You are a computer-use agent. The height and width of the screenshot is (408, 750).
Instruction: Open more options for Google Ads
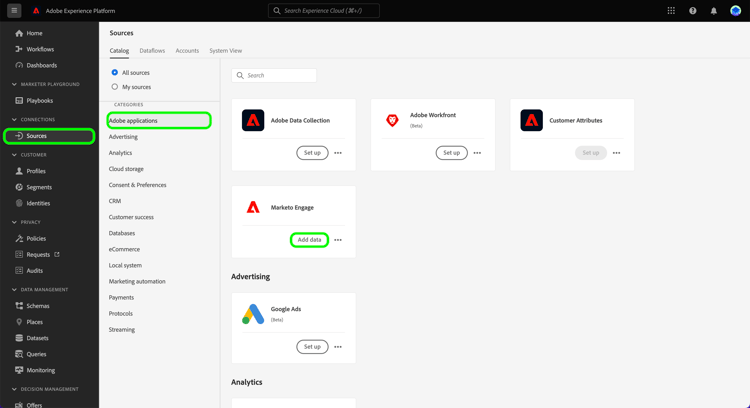coord(338,347)
